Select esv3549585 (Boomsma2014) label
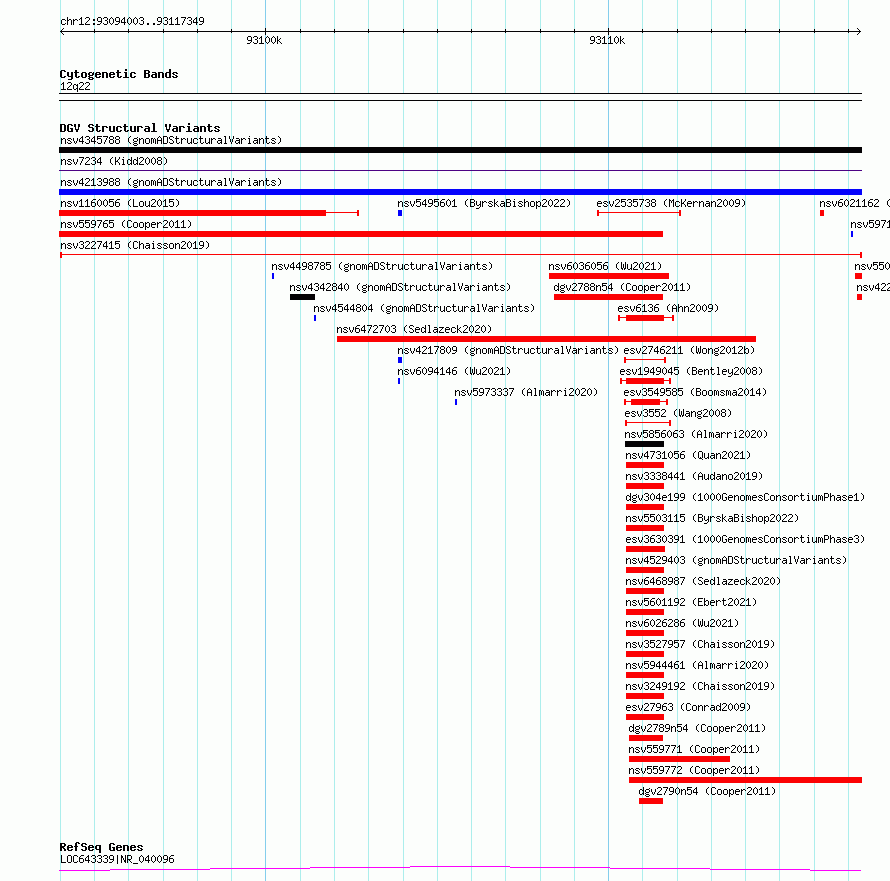The height and width of the screenshot is (881, 890). (x=695, y=392)
